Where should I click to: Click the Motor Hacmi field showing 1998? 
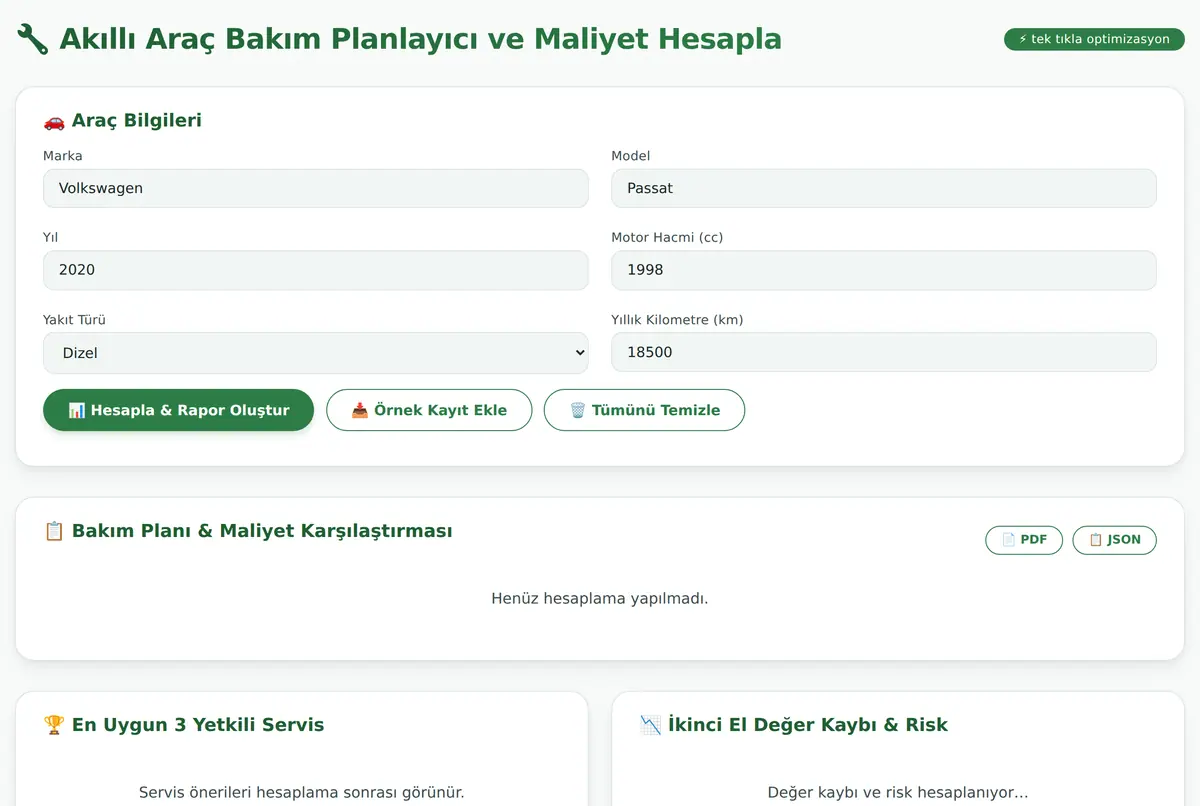[884, 270]
